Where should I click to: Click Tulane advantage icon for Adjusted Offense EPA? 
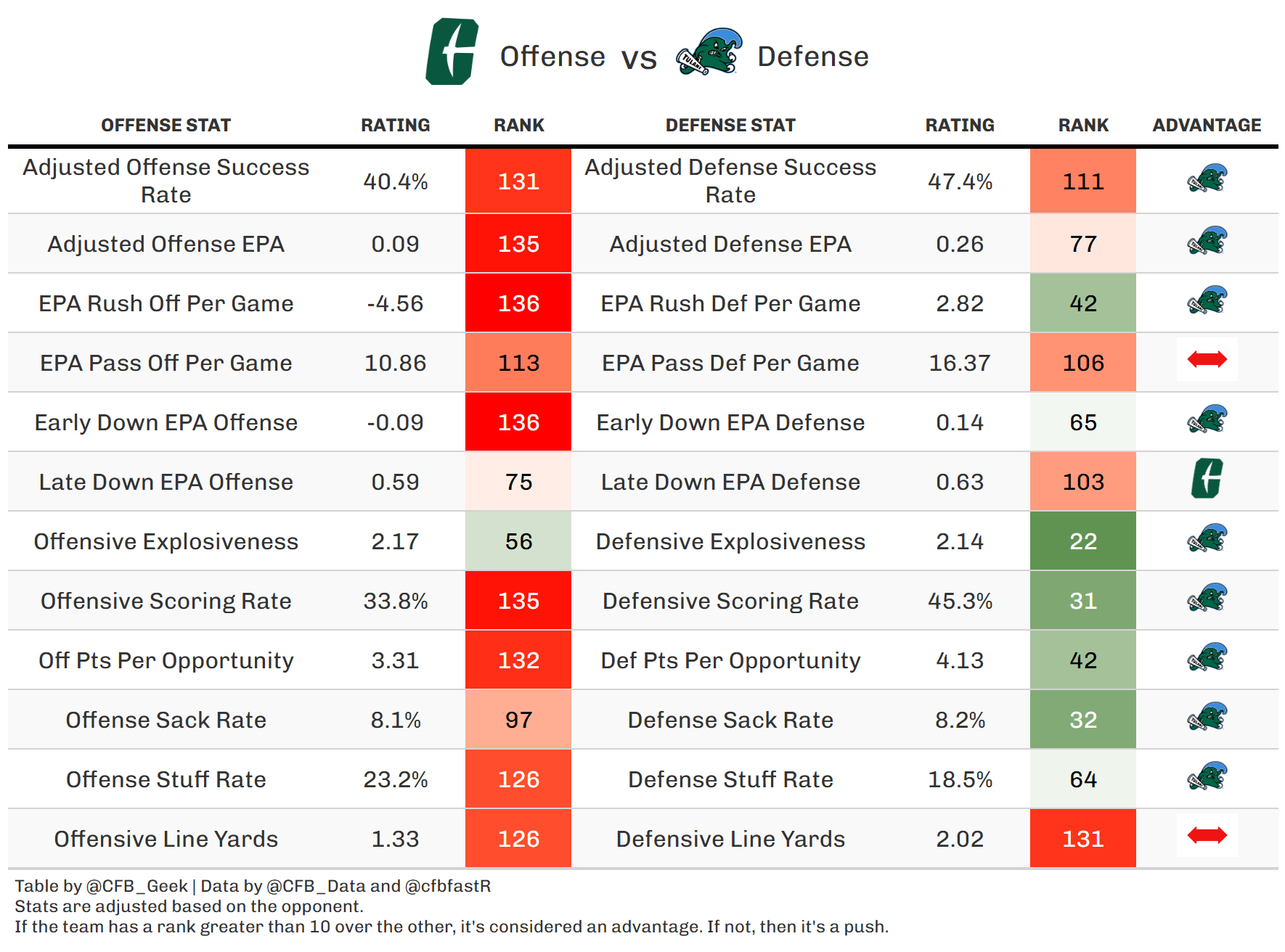click(x=1207, y=241)
